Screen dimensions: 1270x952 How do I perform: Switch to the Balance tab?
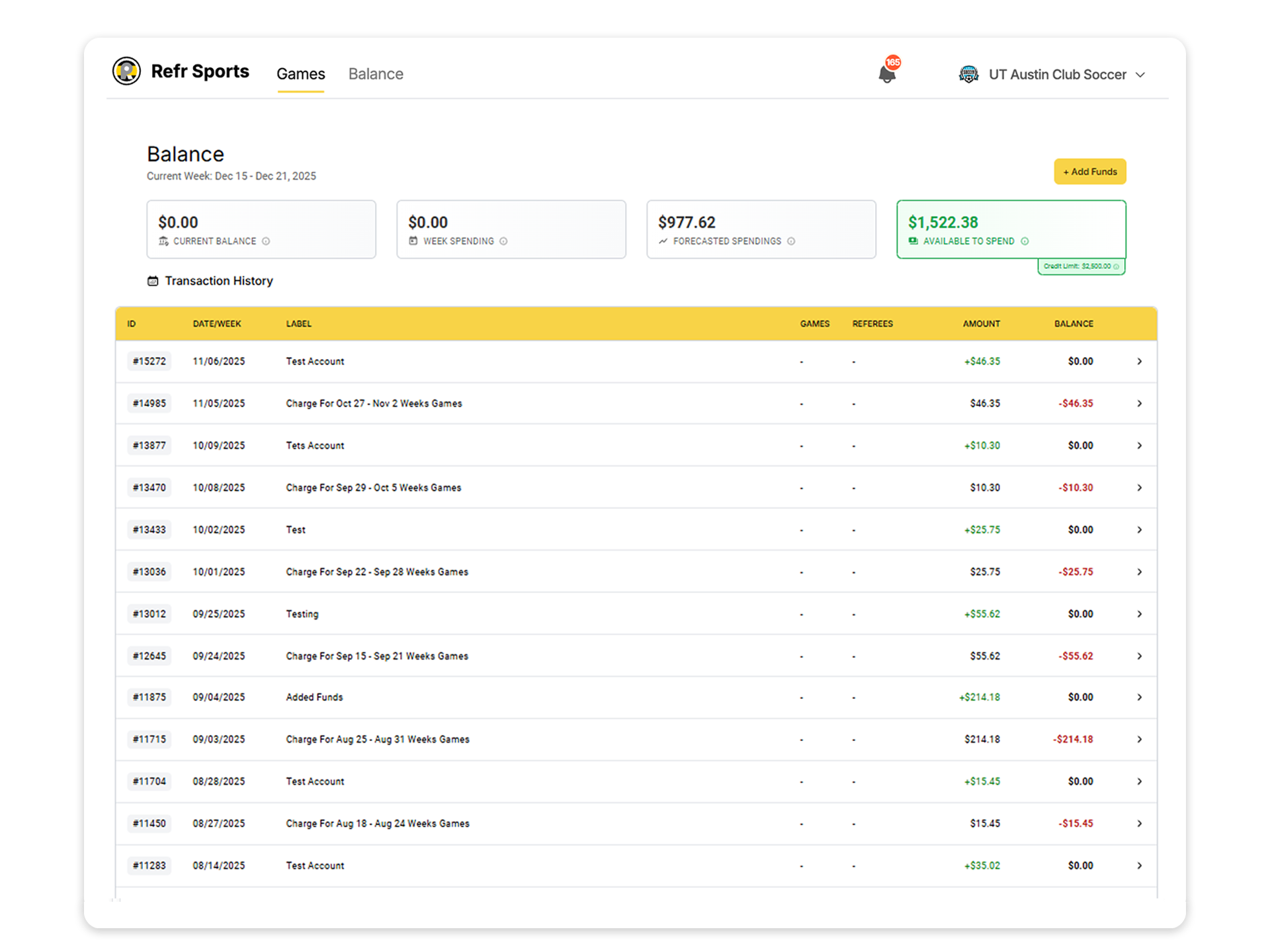pyautogui.click(x=376, y=74)
